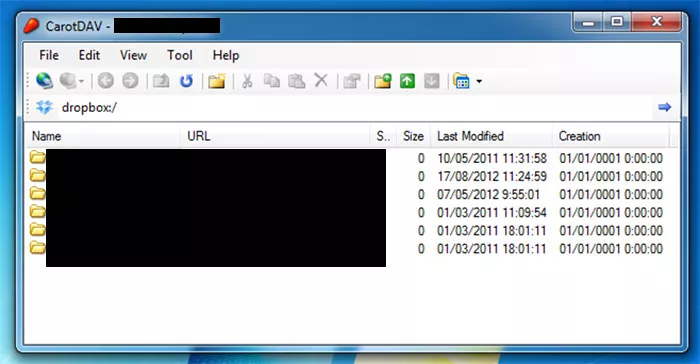Open the File menu
The image size is (700, 364).
(49, 55)
